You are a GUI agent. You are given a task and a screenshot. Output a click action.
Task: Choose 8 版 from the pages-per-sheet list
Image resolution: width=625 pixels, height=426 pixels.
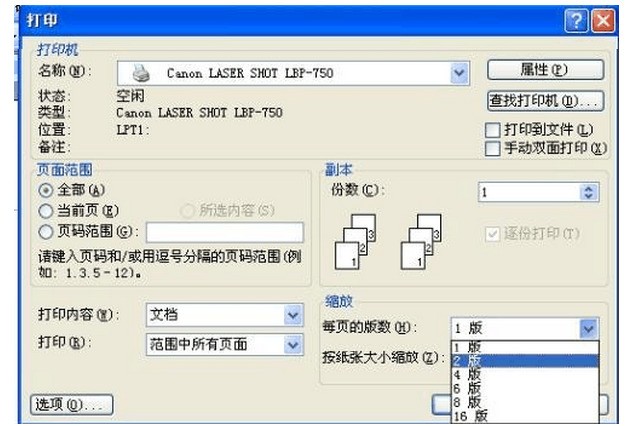(525, 402)
